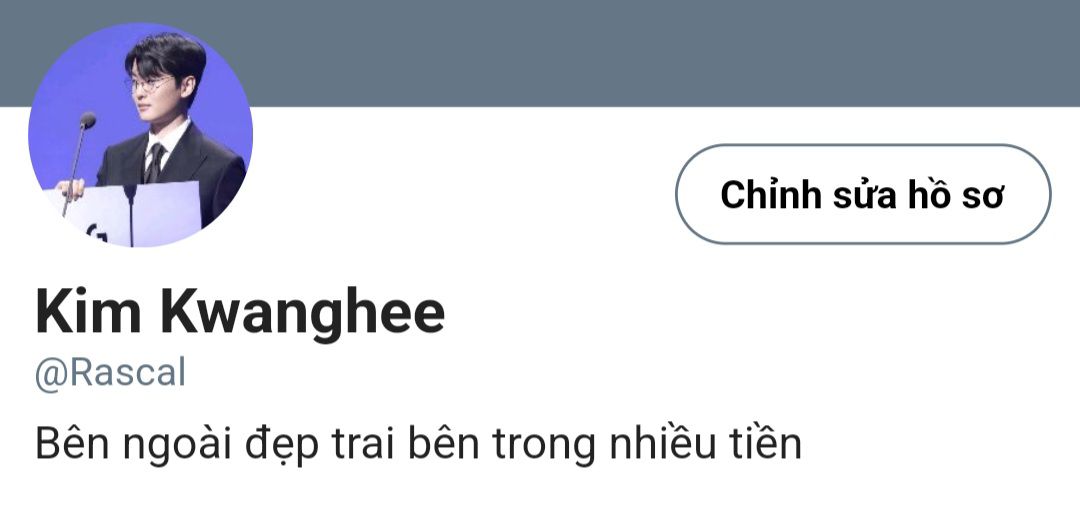Open the circular profile avatar photo
Screen dimensions: 1080x509
tap(141, 135)
